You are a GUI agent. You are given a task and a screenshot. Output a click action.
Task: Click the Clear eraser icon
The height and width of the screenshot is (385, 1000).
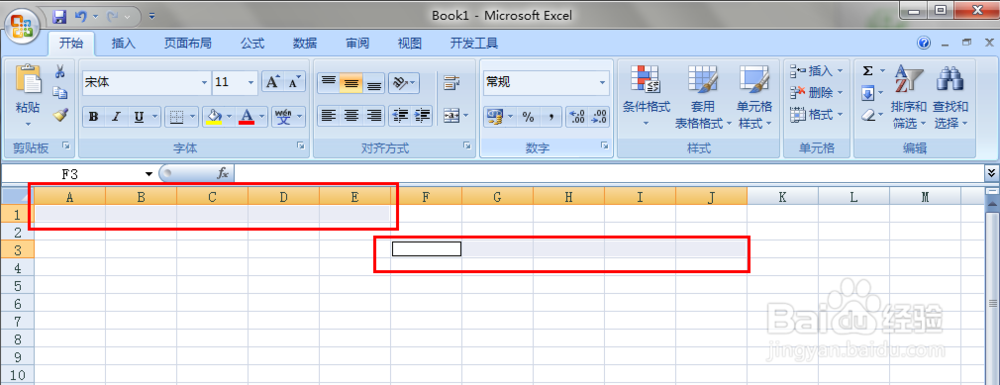(868, 115)
